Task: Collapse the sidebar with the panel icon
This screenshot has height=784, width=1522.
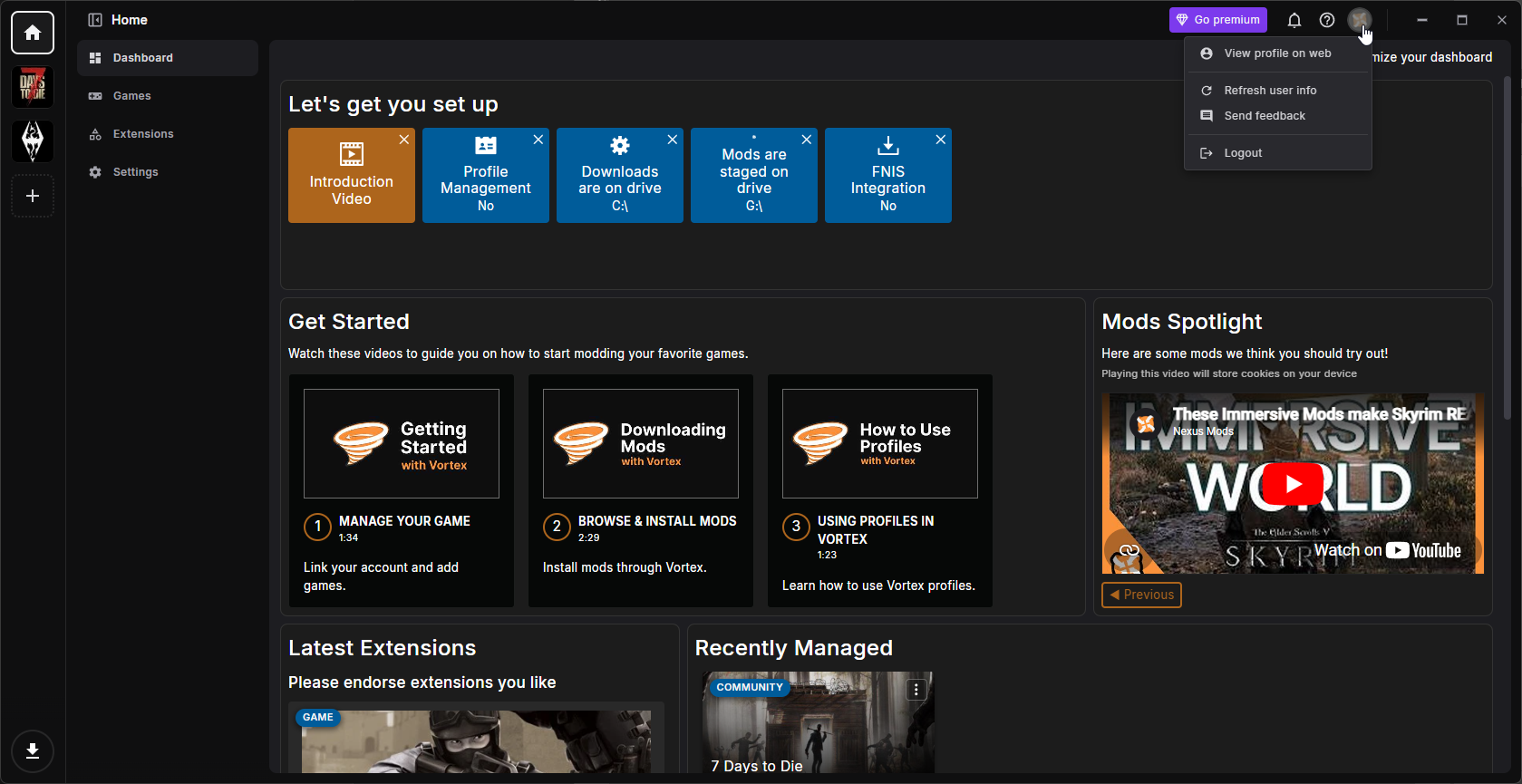Action: (95, 20)
